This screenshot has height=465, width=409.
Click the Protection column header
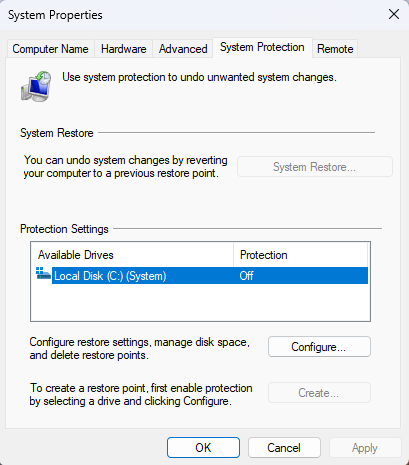(300, 255)
